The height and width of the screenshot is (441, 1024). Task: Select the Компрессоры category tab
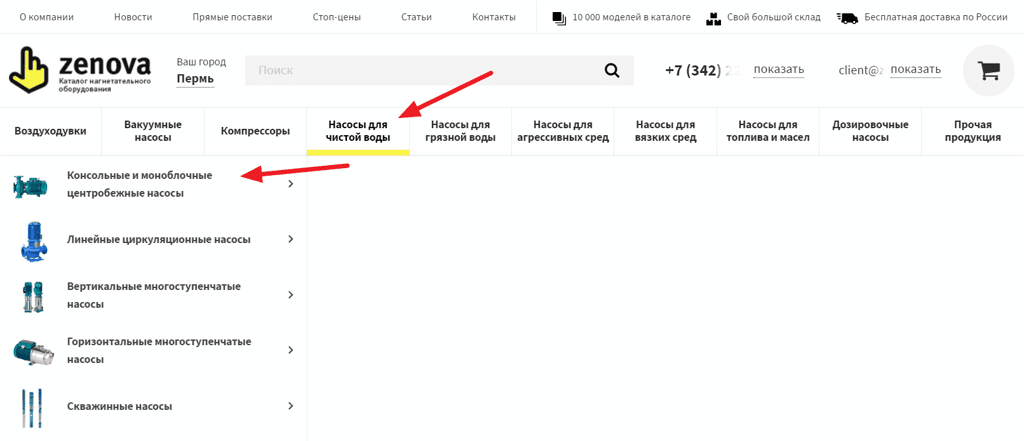pos(255,131)
